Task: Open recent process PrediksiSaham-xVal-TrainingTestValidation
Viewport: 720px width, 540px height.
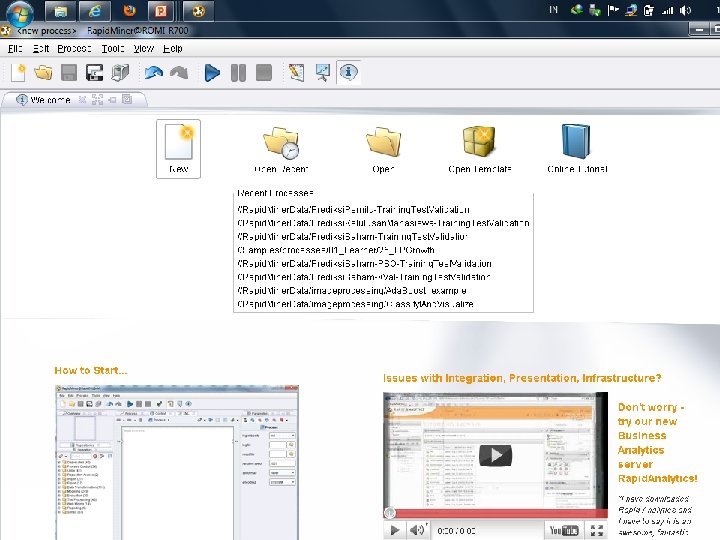Action: [x=364, y=277]
